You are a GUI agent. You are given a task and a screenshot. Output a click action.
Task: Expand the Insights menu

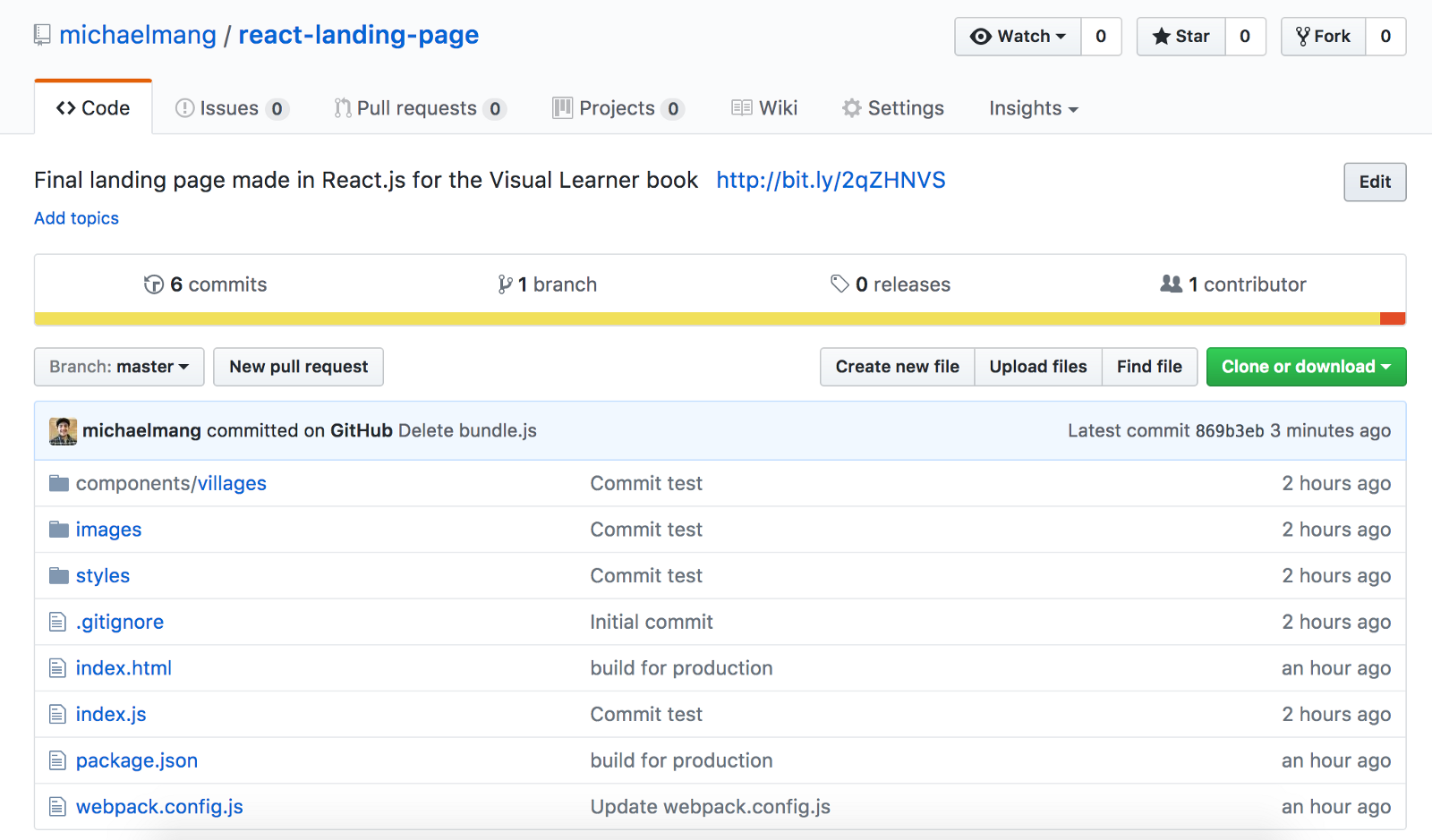click(x=1033, y=108)
